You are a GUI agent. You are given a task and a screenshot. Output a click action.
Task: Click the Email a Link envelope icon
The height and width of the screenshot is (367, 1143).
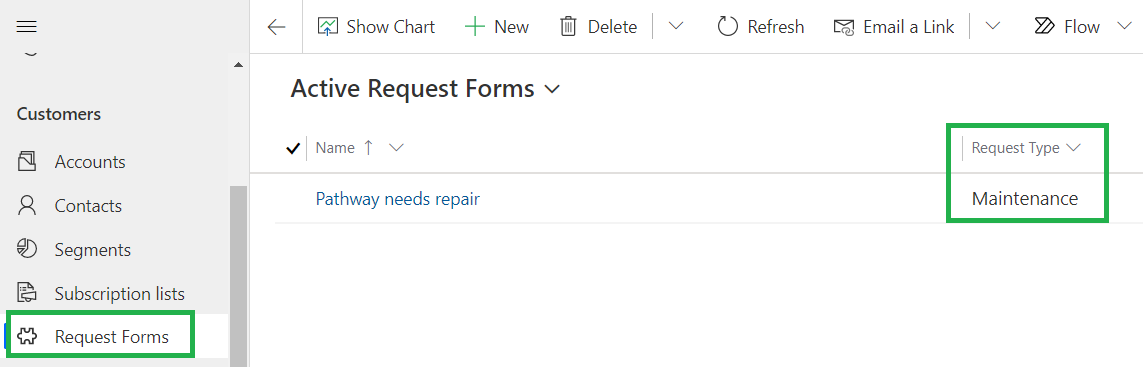844,28
